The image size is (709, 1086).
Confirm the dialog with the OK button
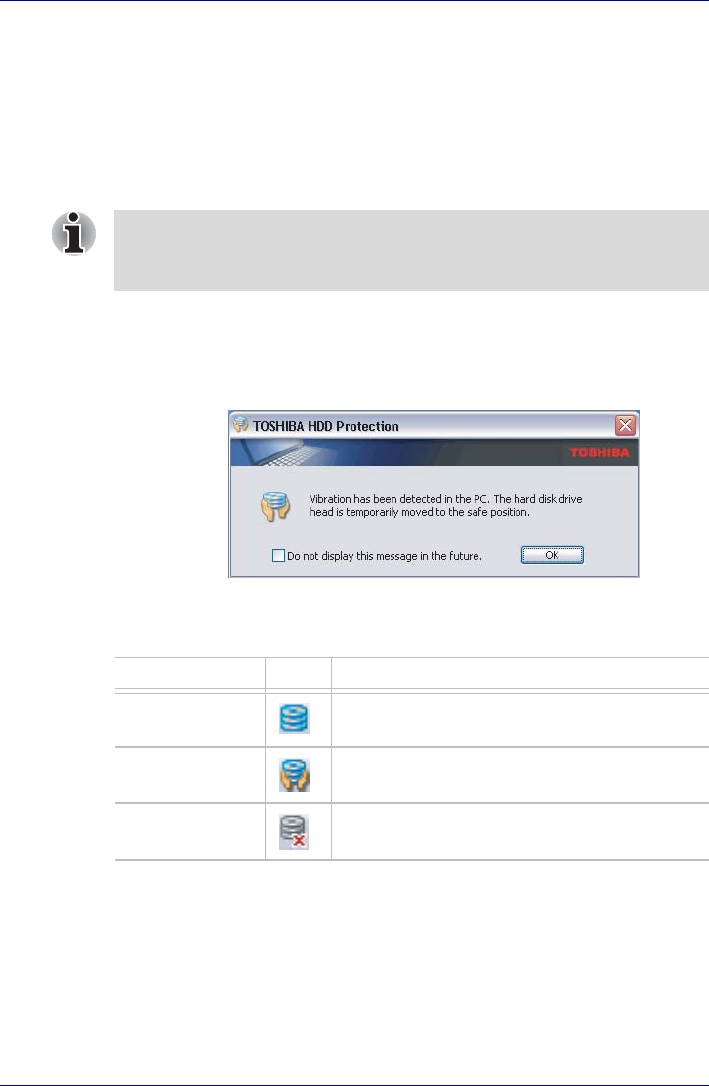(552, 555)
